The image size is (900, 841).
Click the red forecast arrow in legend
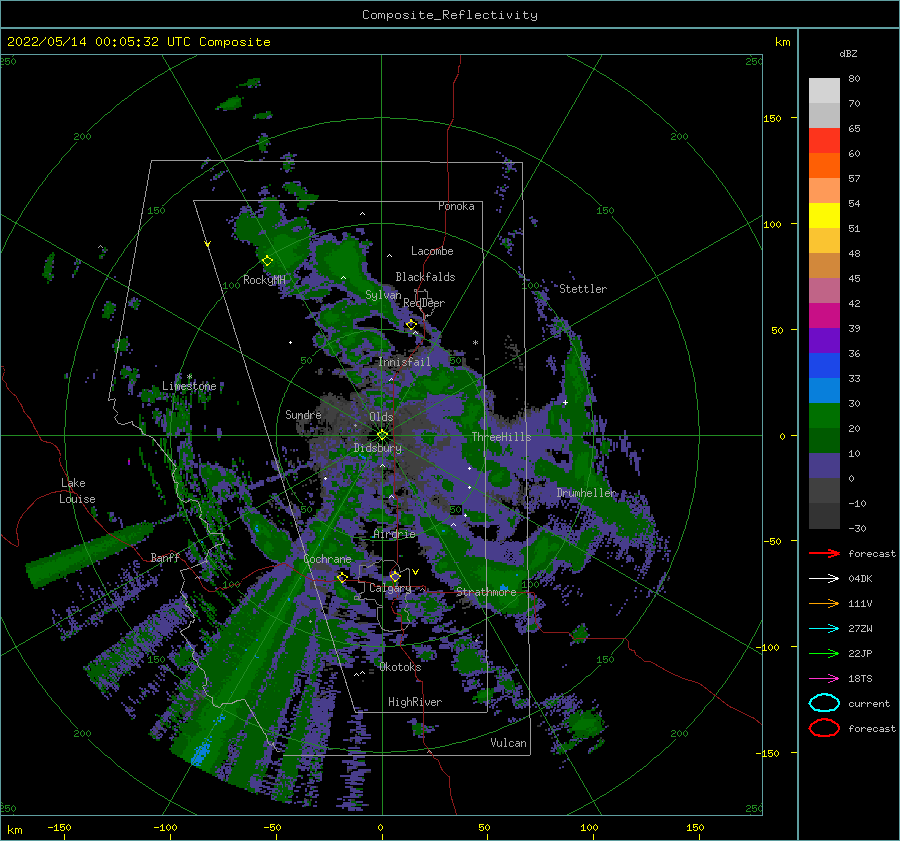click(x=824, y=553)
